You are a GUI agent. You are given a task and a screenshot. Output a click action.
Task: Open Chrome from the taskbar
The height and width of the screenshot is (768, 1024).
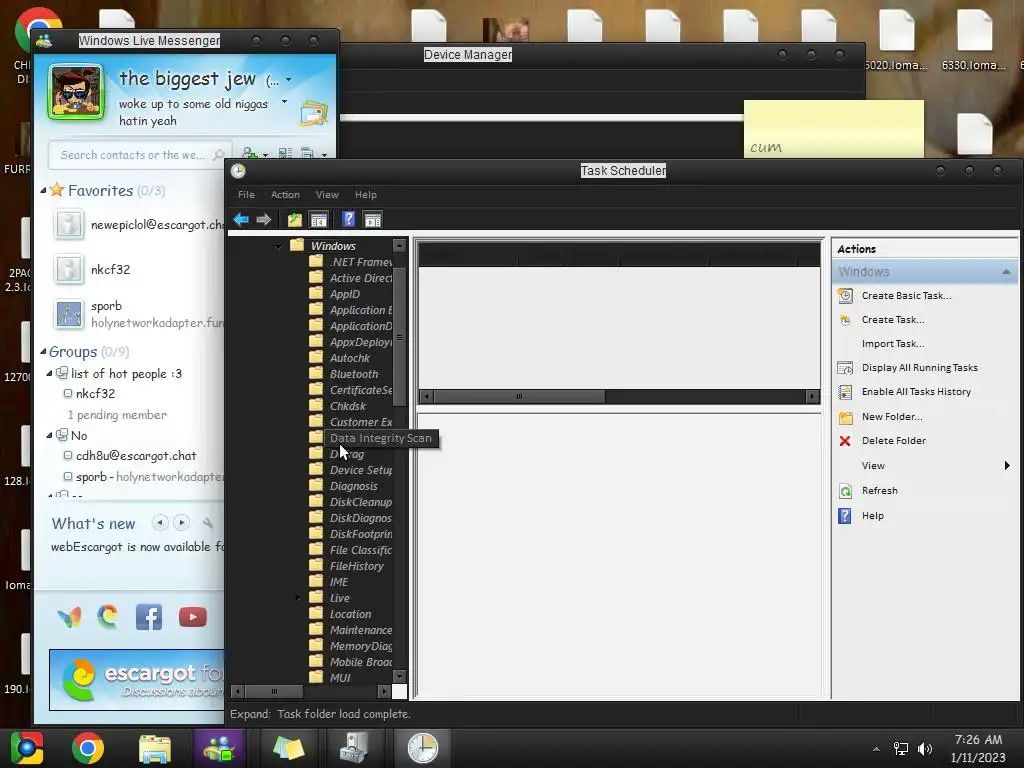(x=88, y=748)
